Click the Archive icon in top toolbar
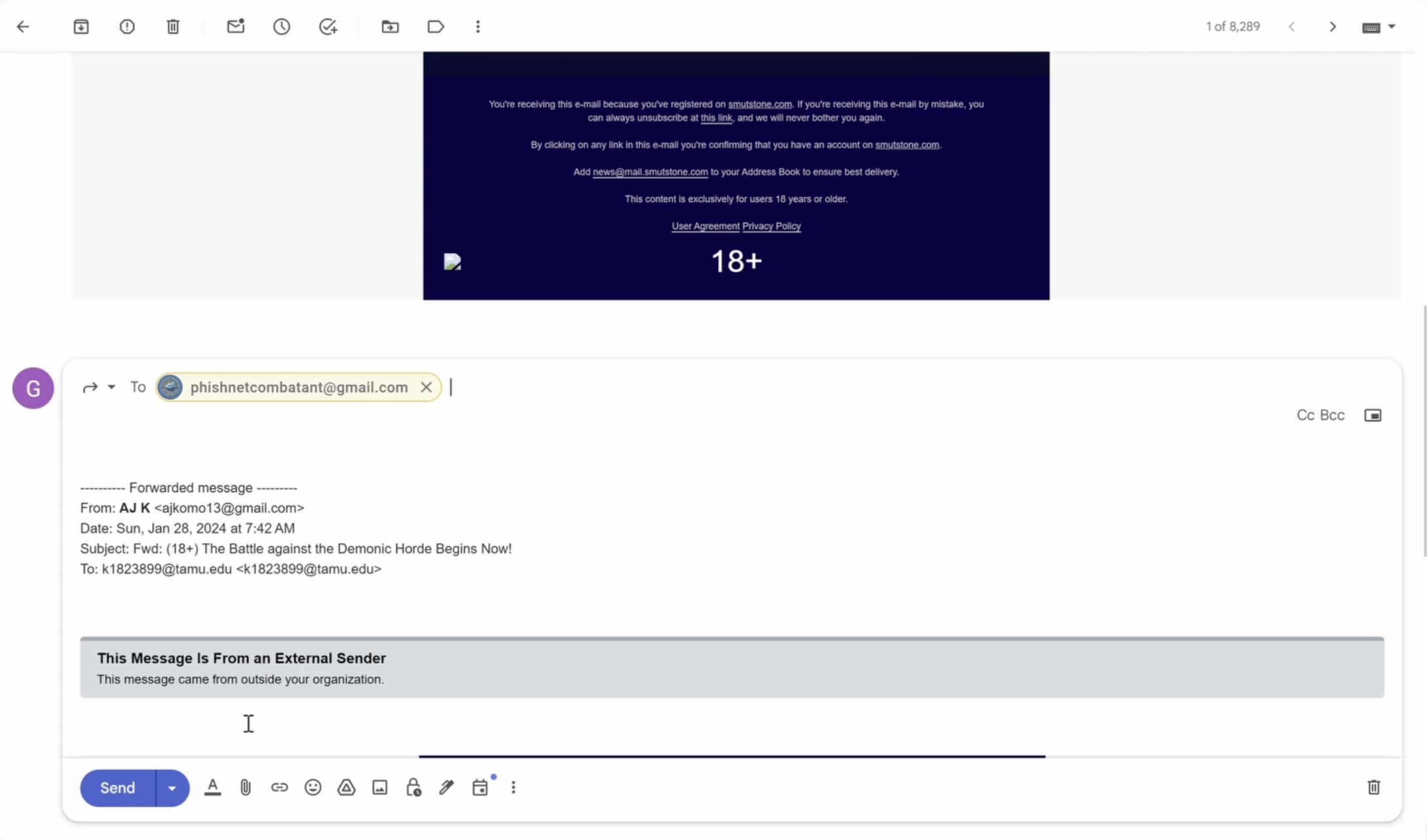Viewport: 1427px width, 840px height. pyautogui.click(x=81, y=27)
